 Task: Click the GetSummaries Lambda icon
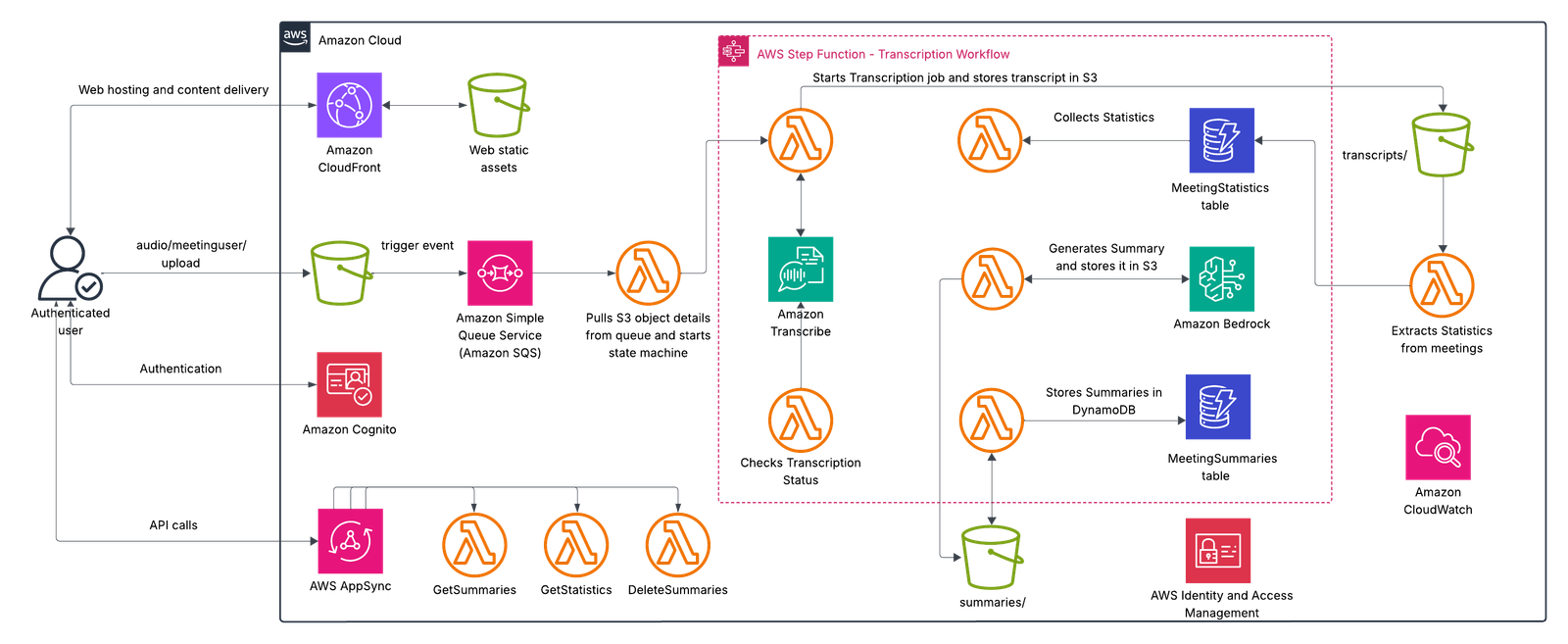[x=474, y=545]
